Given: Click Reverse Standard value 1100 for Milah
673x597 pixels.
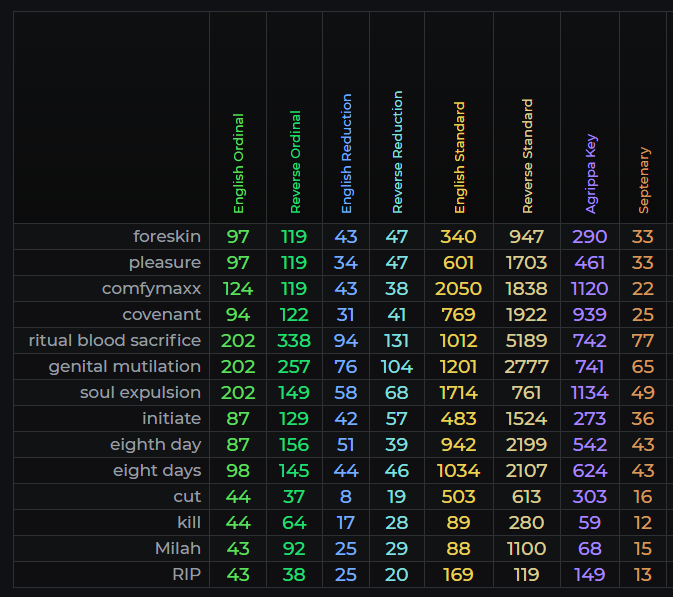Looking at the screenshot, I should (x=527, y=549).
